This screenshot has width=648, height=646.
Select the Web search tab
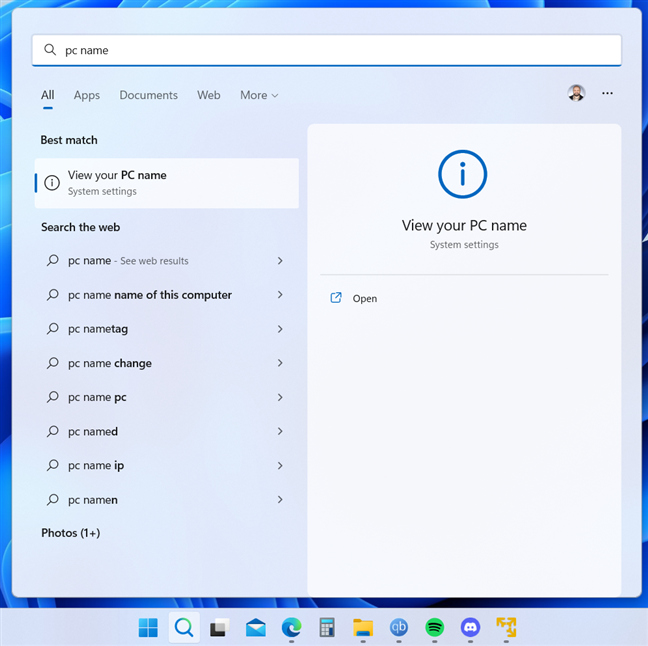[x=209, y=95]
